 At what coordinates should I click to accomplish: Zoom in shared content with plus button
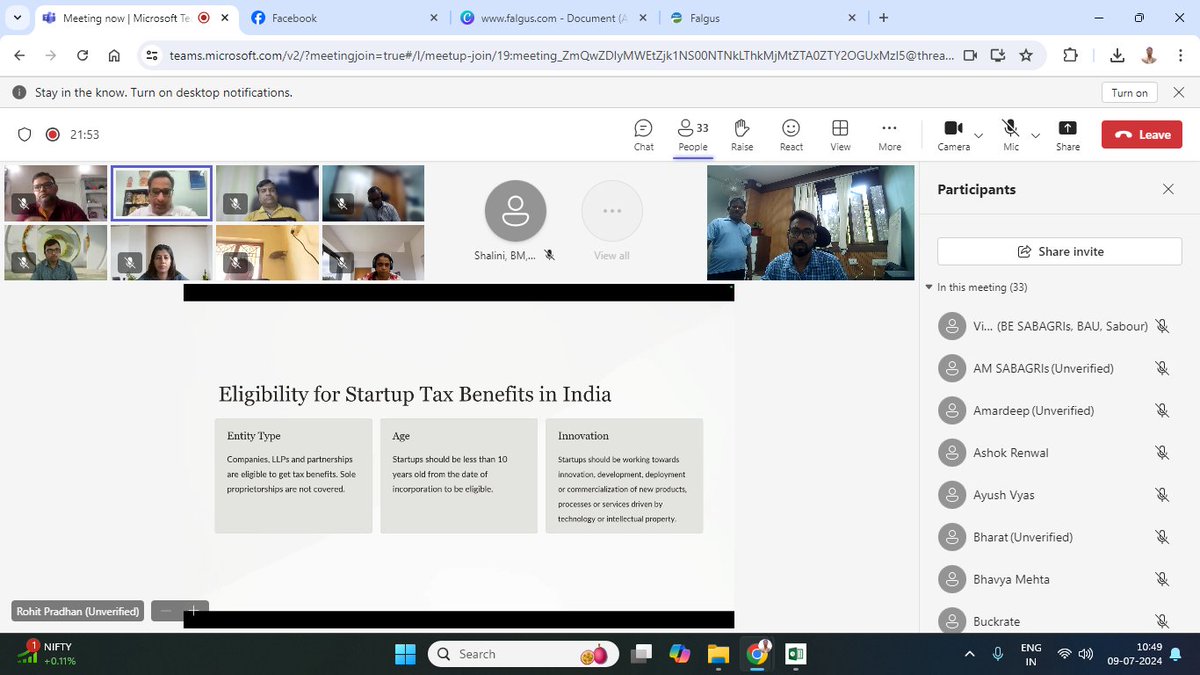click(x=194, y=610)
